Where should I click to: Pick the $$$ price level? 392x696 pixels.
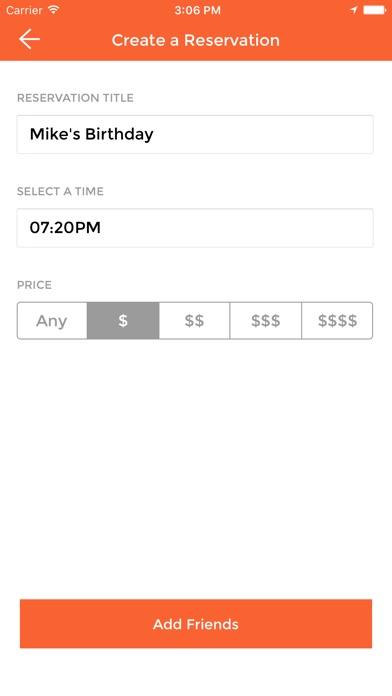pyautogui.click(x=265, y=320)
